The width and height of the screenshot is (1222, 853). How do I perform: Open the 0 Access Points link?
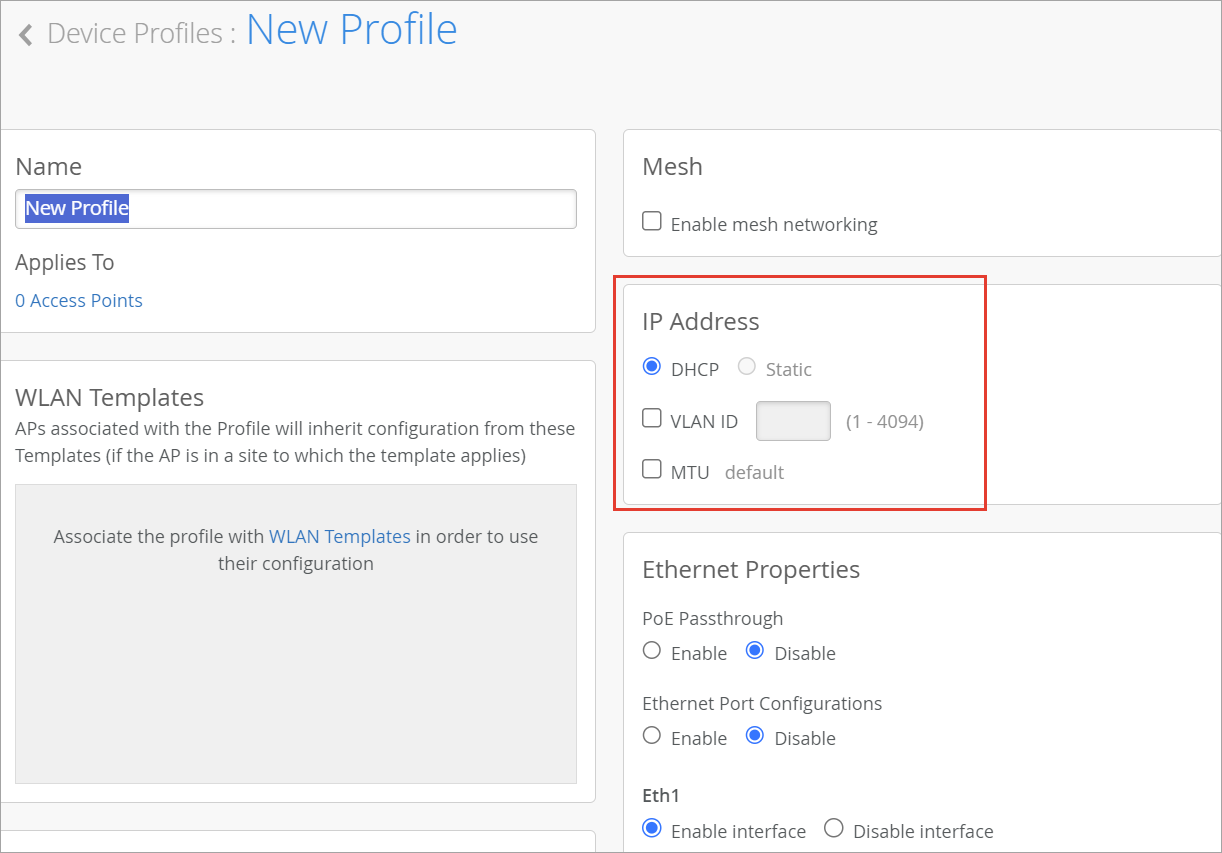(79, 301)
